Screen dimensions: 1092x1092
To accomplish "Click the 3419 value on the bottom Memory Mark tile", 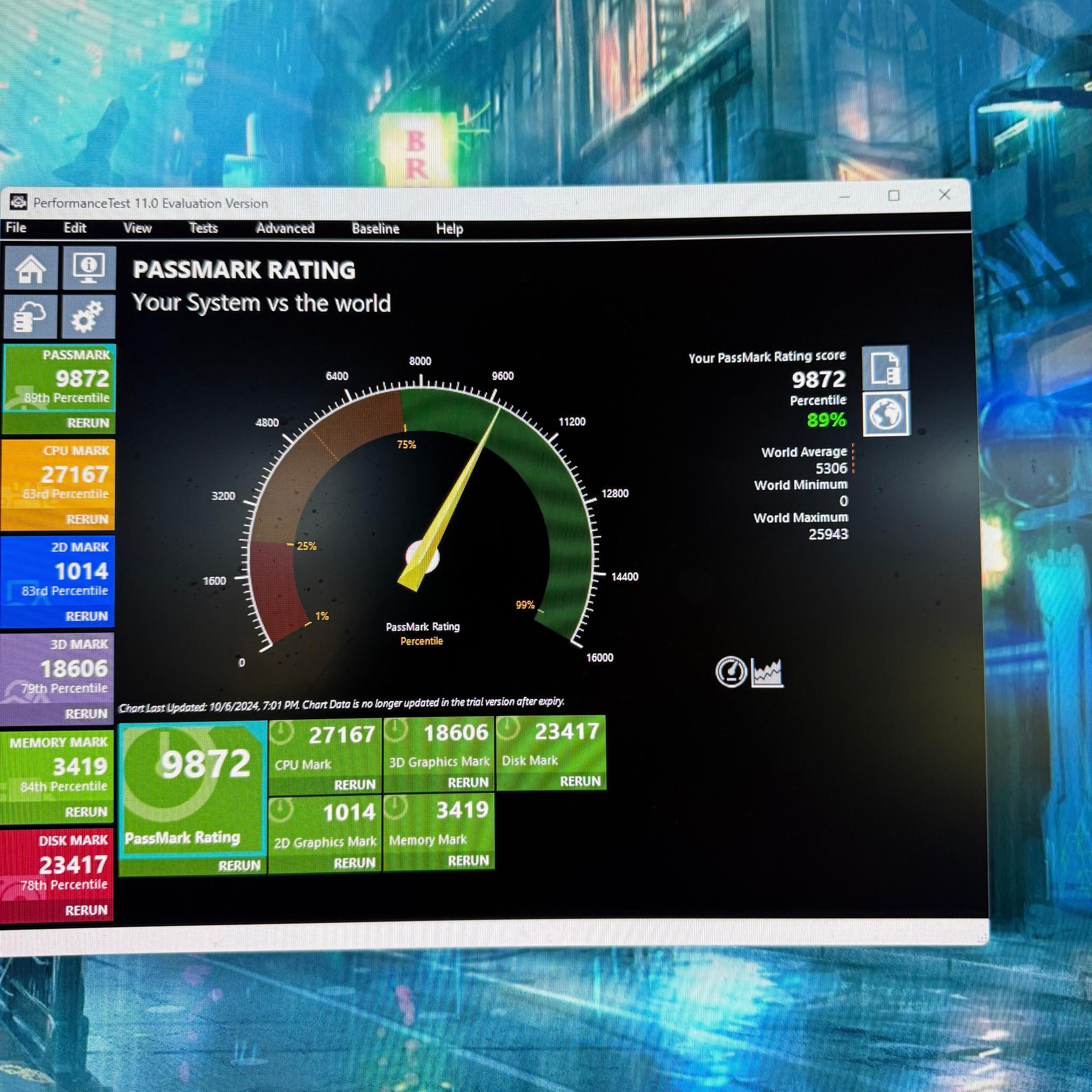I will pos(462,810).
